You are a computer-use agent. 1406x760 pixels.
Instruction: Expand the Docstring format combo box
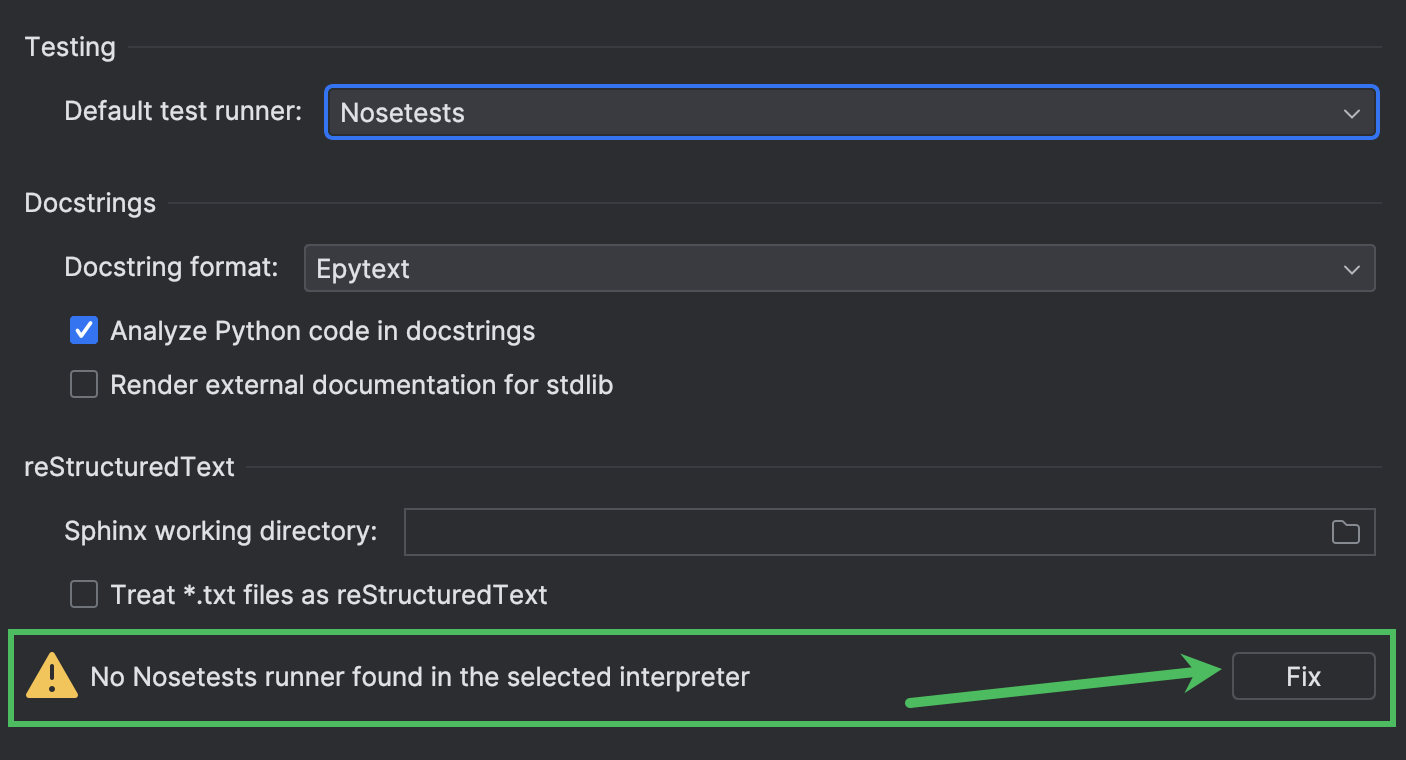838,269
